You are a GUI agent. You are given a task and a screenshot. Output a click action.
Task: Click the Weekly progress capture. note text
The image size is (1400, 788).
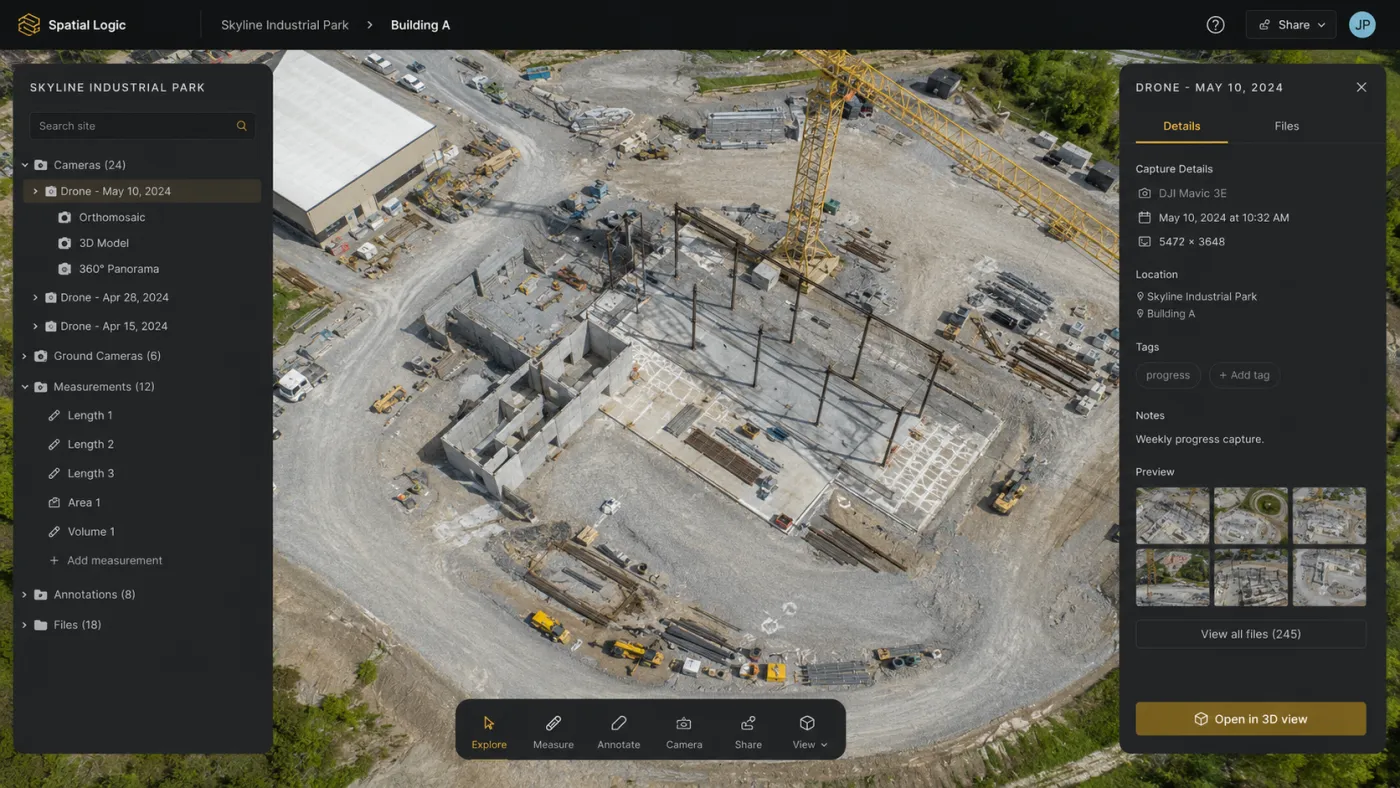pyautogui.click(x=1200, y=439)
